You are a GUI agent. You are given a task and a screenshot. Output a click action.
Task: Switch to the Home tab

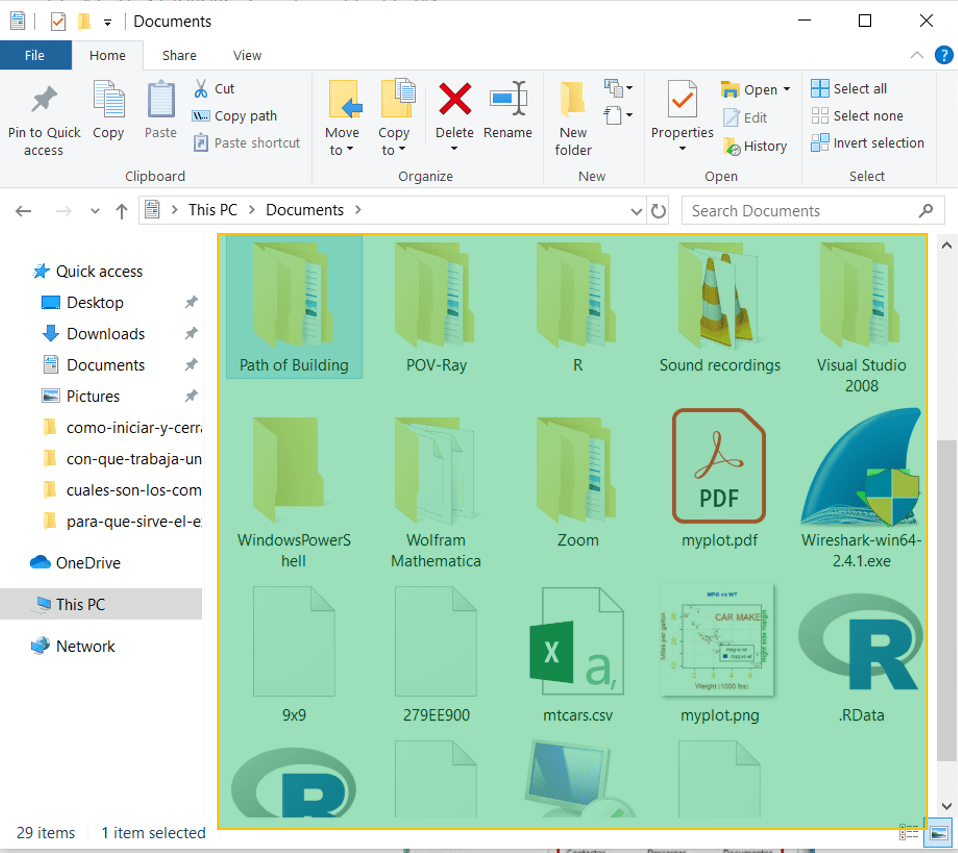[108, 55]
